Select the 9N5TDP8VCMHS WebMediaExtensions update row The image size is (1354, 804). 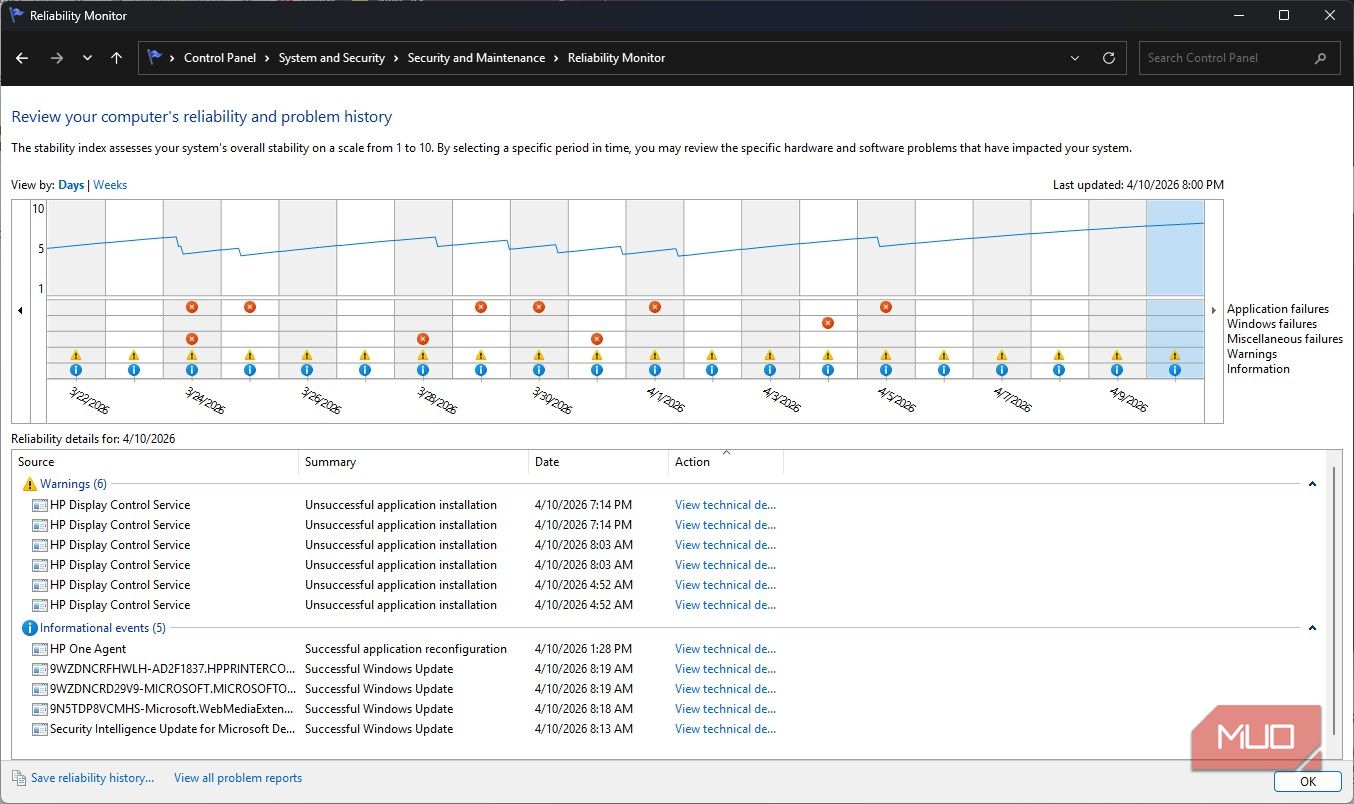404,709
